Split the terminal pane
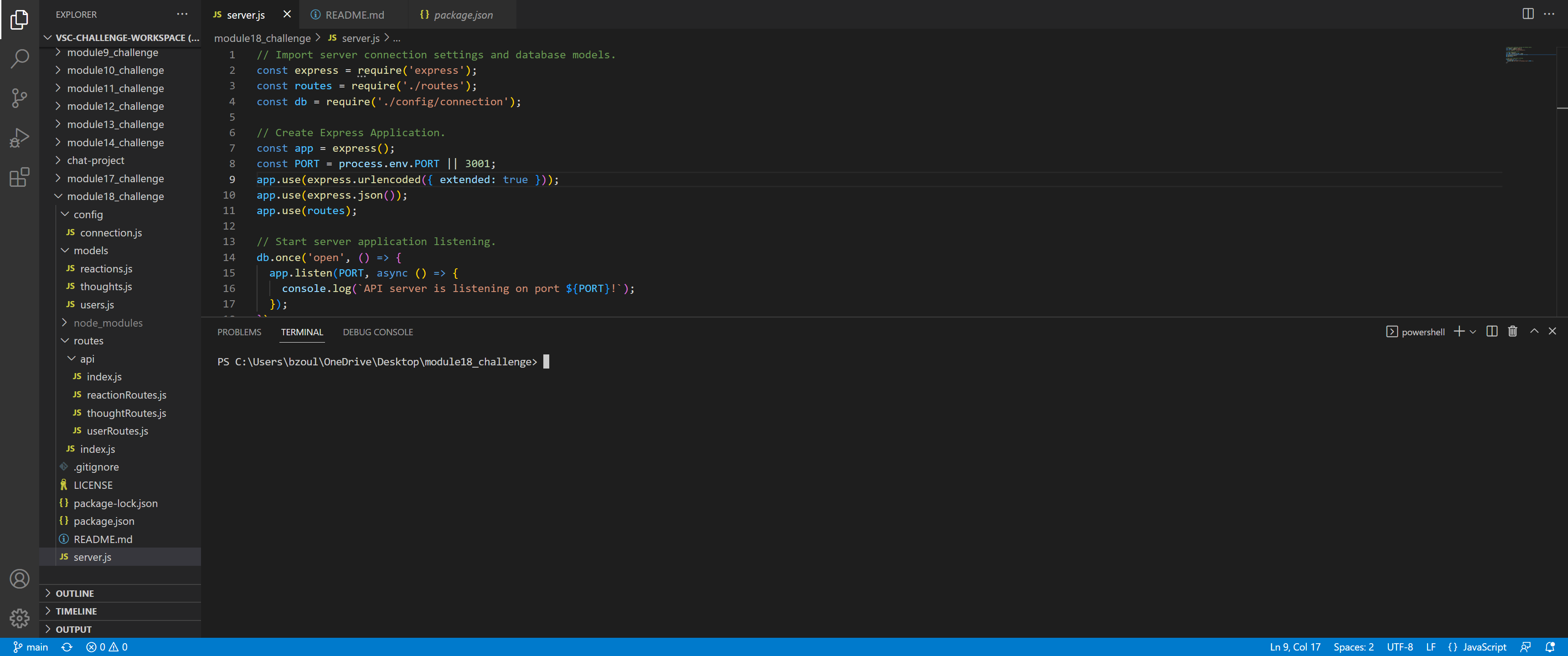The height and width of the screenshot is (656, 1568). [x=1491, y=332]
